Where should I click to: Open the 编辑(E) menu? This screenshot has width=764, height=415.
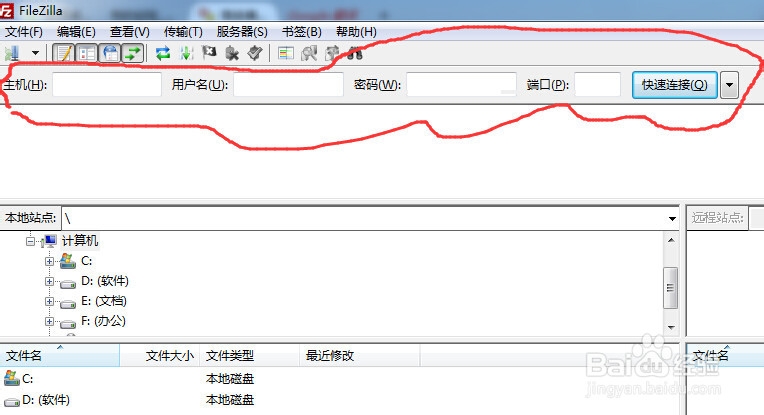(76, 32)
